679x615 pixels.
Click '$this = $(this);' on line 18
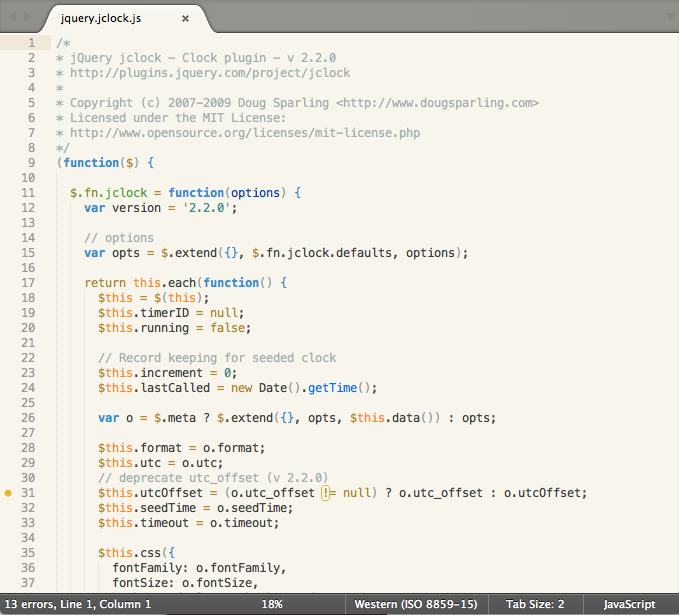tap(154, 298)
